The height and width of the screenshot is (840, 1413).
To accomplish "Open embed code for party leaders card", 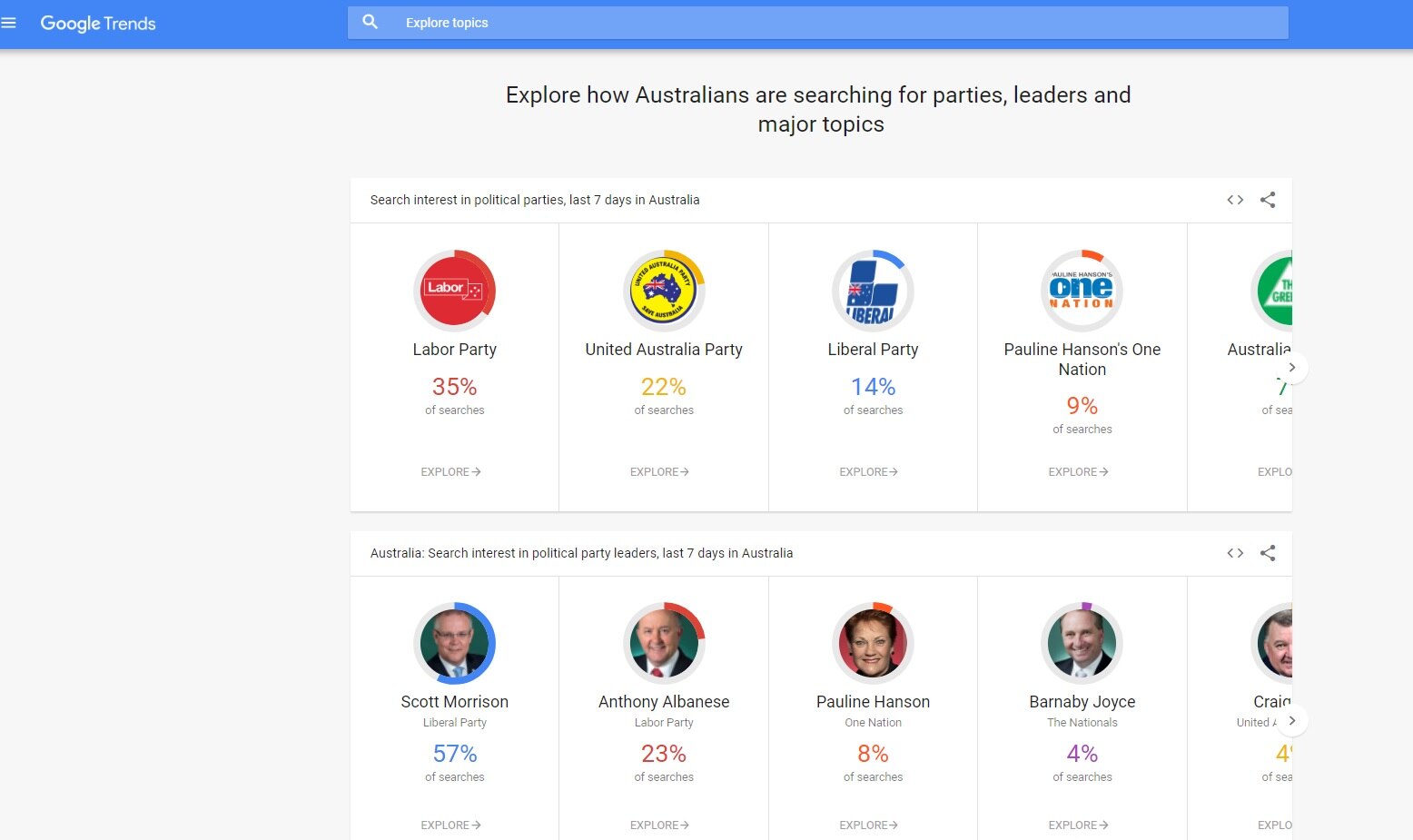I will coord(1235,553).
